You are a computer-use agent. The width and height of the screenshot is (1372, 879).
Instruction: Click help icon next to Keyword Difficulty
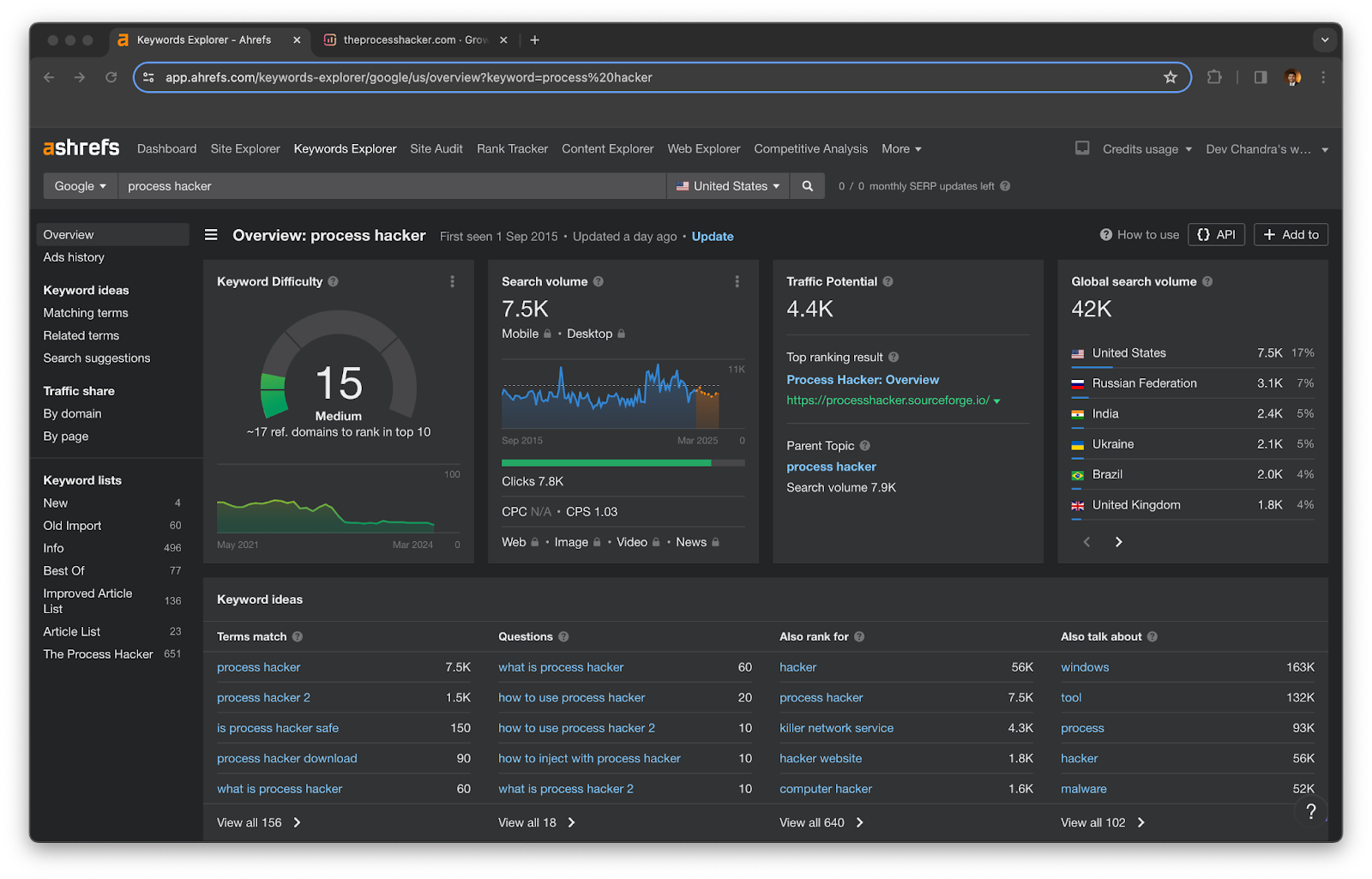[x=333, y=281]
